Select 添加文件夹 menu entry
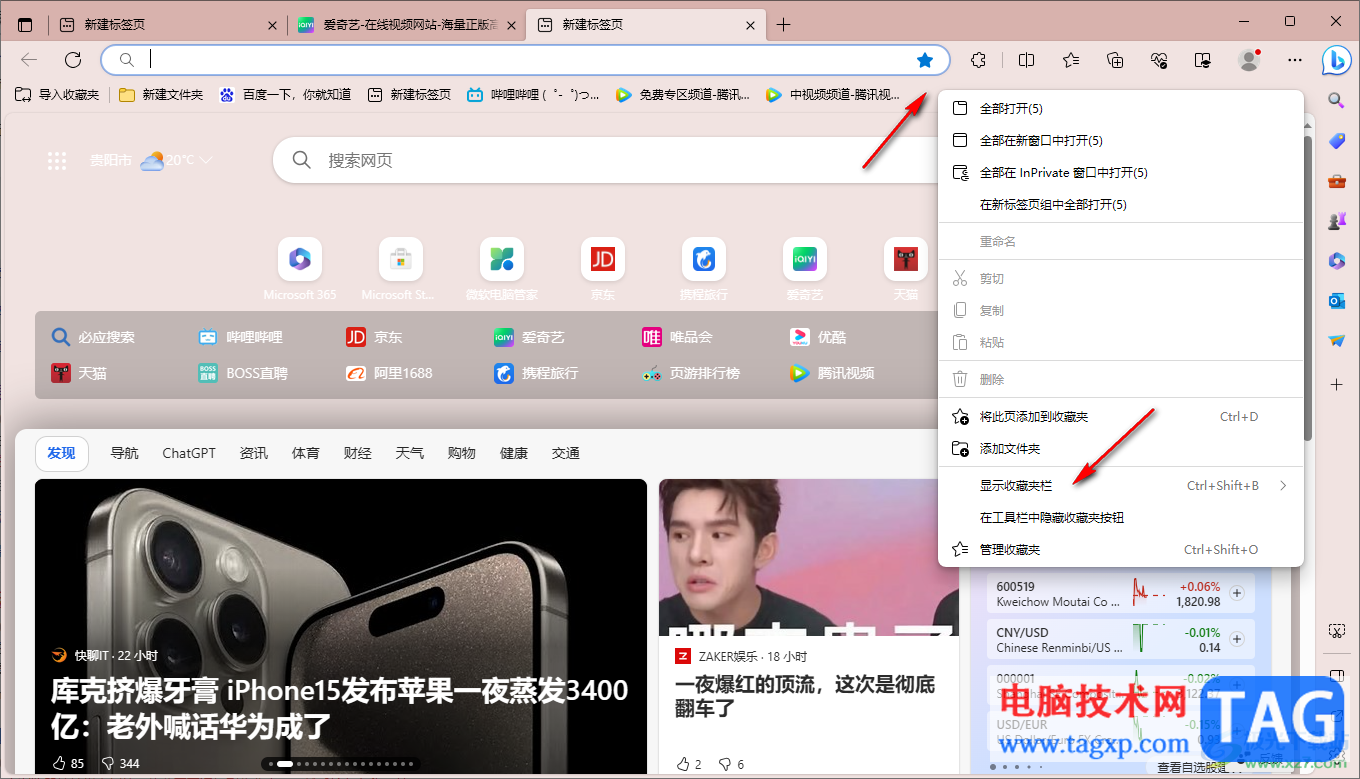1360x779 pixels. tap(1121, 449)
